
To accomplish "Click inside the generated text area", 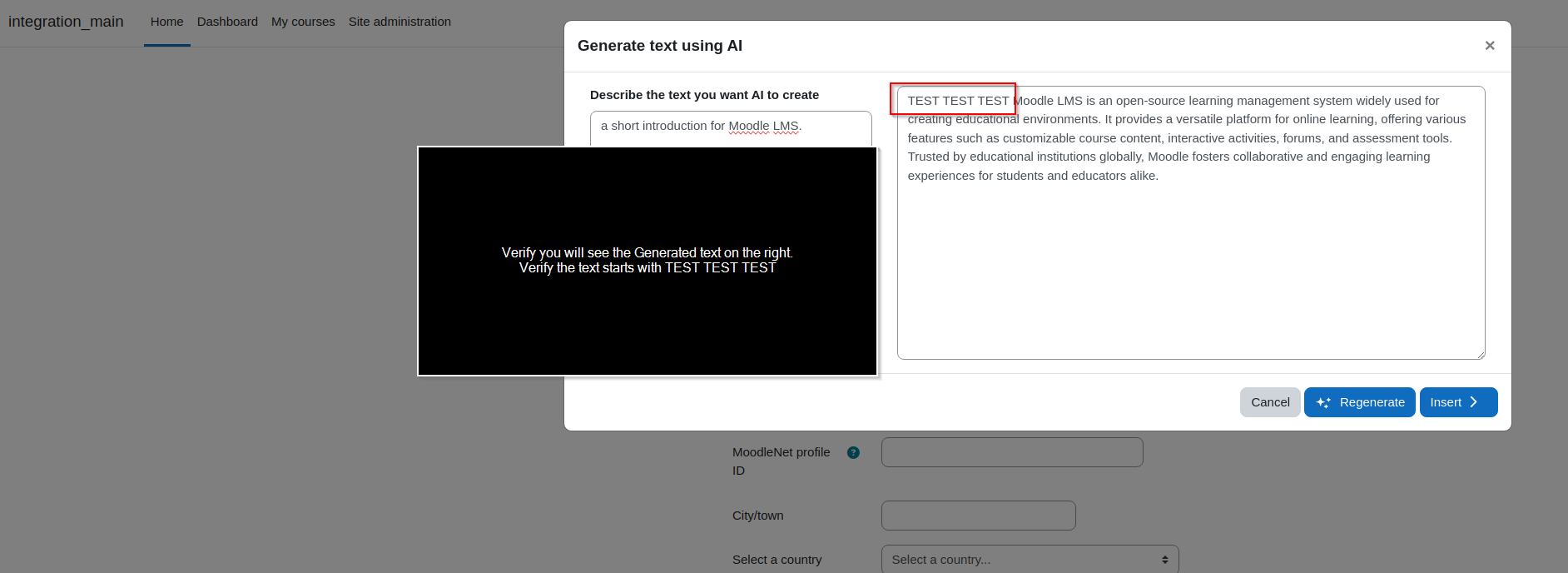I will click(x=1191, y=223).
